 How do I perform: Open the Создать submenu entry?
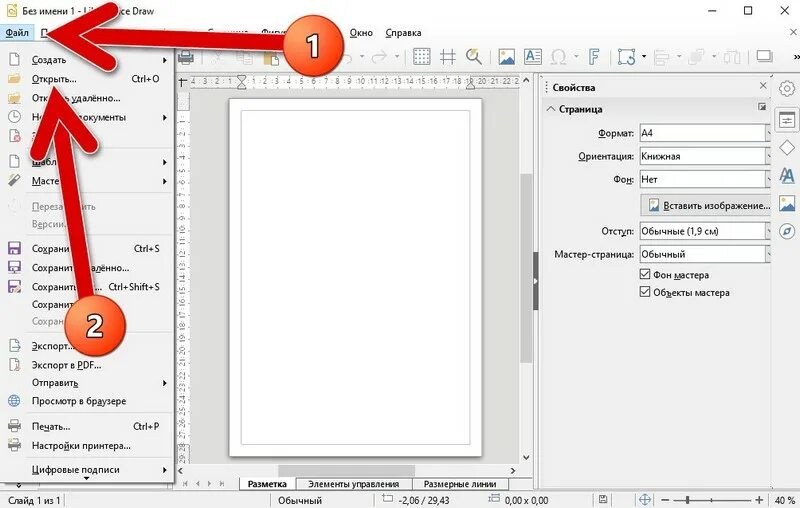point(88,60)
